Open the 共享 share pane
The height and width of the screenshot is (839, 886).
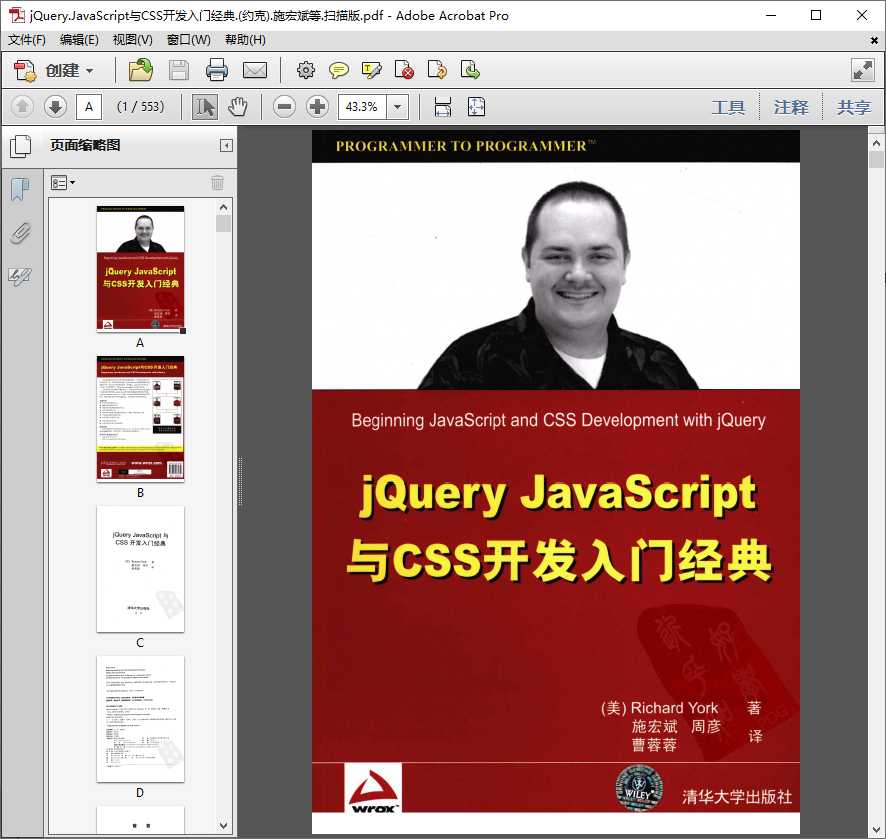click(x=854, y=107)
